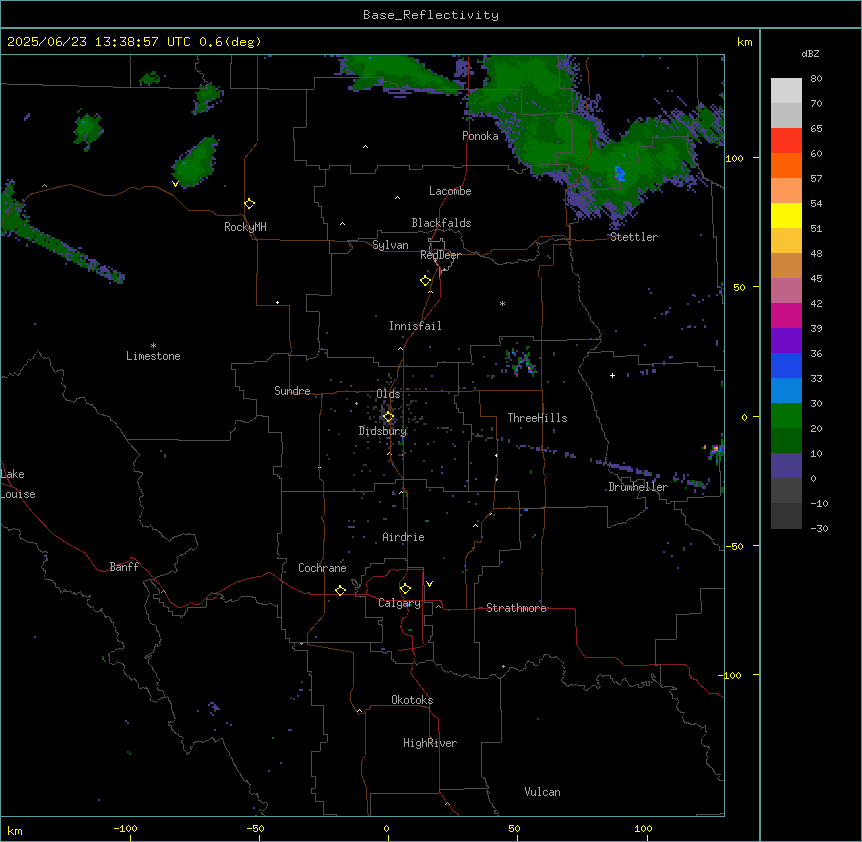The height and width of the screenshot is (842, 862).
Task: Click the Blackfalds label
Action: 441,223
